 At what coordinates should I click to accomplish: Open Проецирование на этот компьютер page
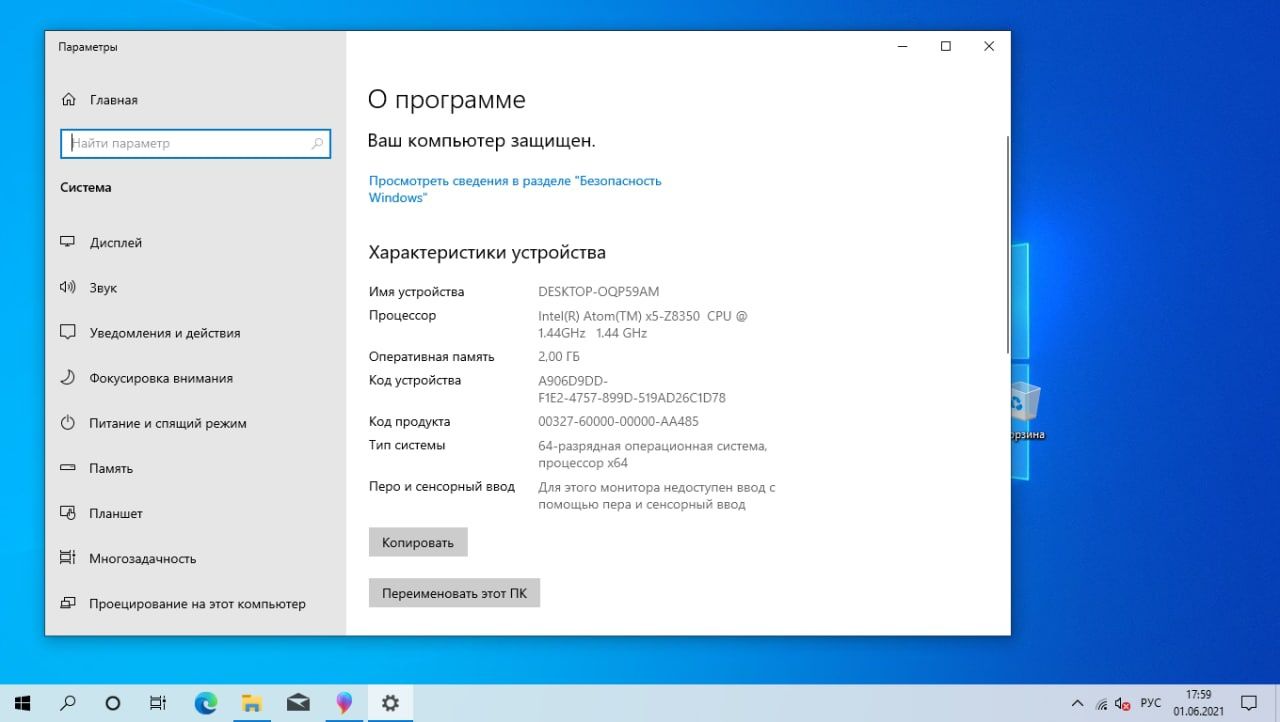pyautogui.click(x=196, y=603)
